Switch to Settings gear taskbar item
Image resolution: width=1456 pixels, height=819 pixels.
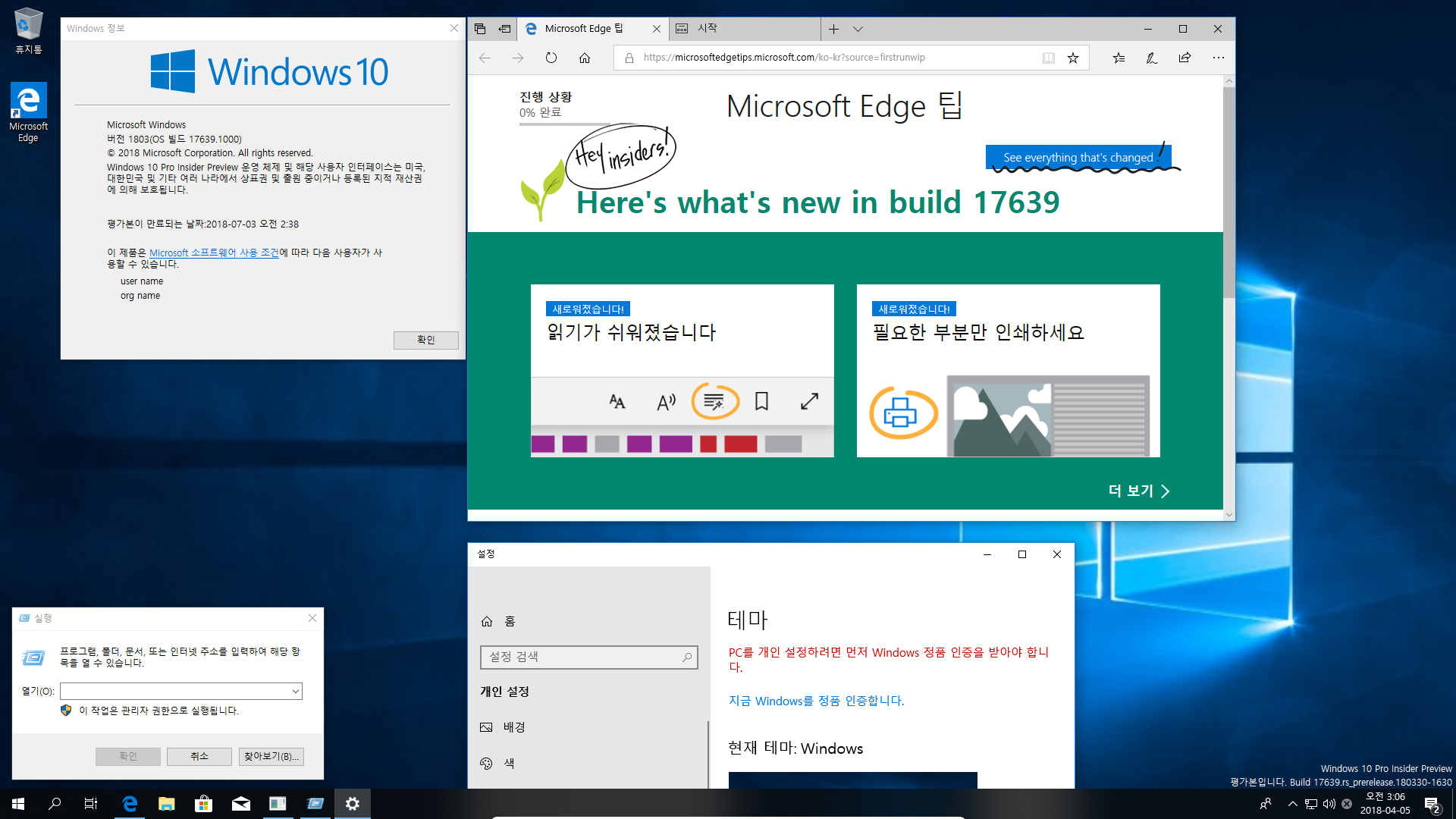[x=352, y=803]
